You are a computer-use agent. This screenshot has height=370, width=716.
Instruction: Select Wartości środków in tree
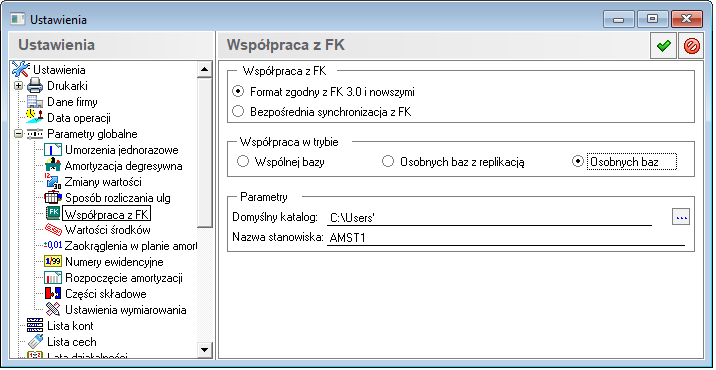(x=108, y=230)
